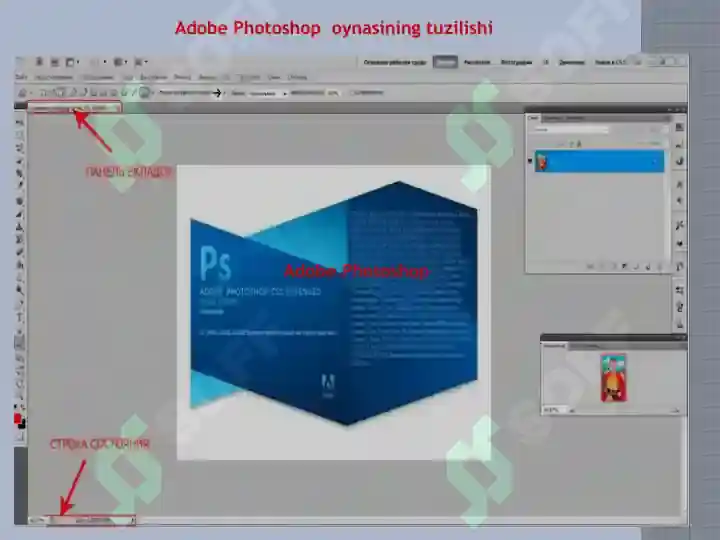The height and width of the screenshot is (540, 720).
Task: Select the Lasso tool
Action: click(20, 148)
